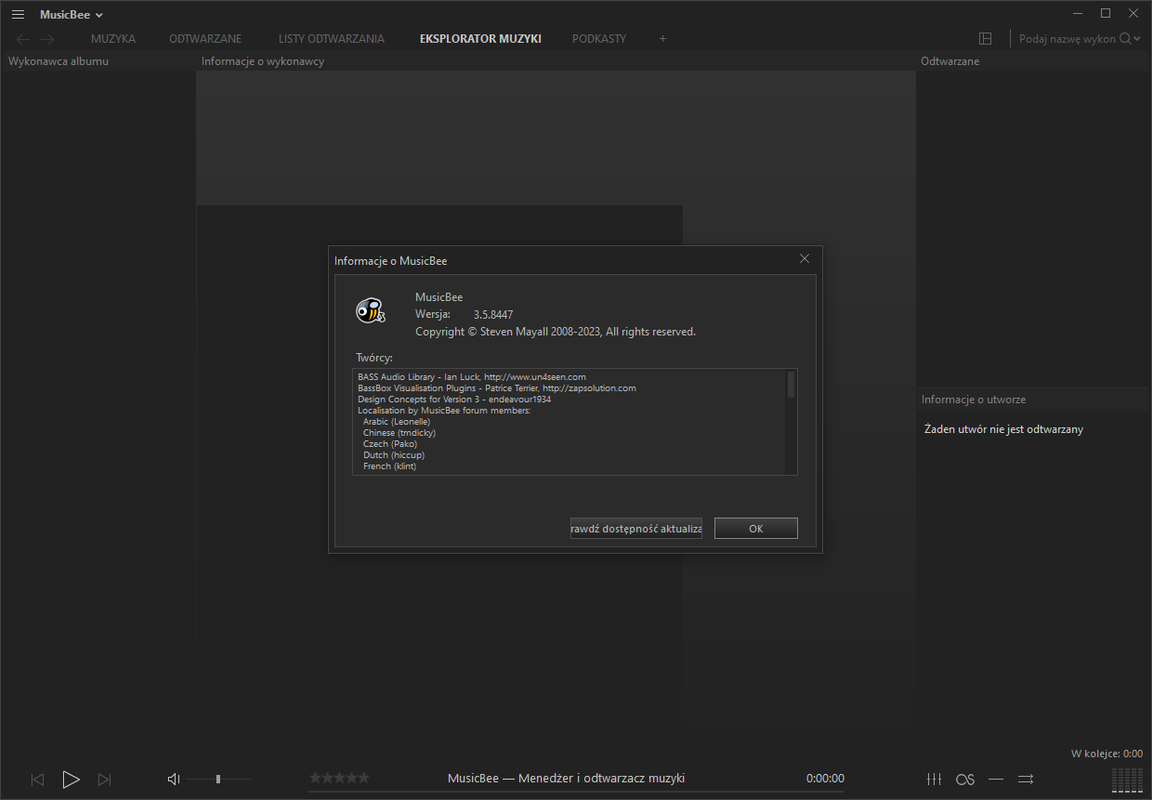This screenshot has height=800, width=1152.
Task: Open the LISTY ODTWARZANIA tab
Action: [331, 39]
